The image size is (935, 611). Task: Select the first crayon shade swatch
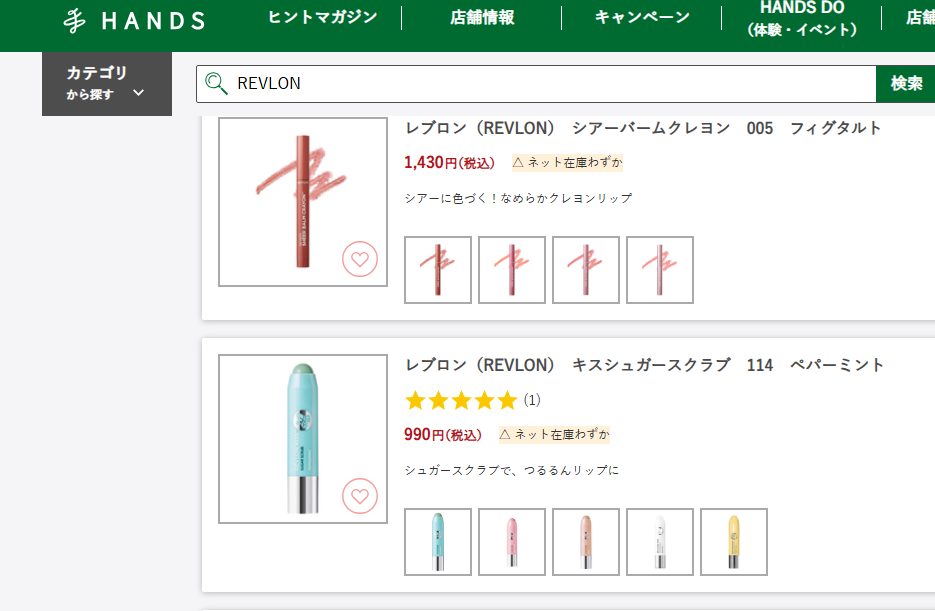coord(438,270)
